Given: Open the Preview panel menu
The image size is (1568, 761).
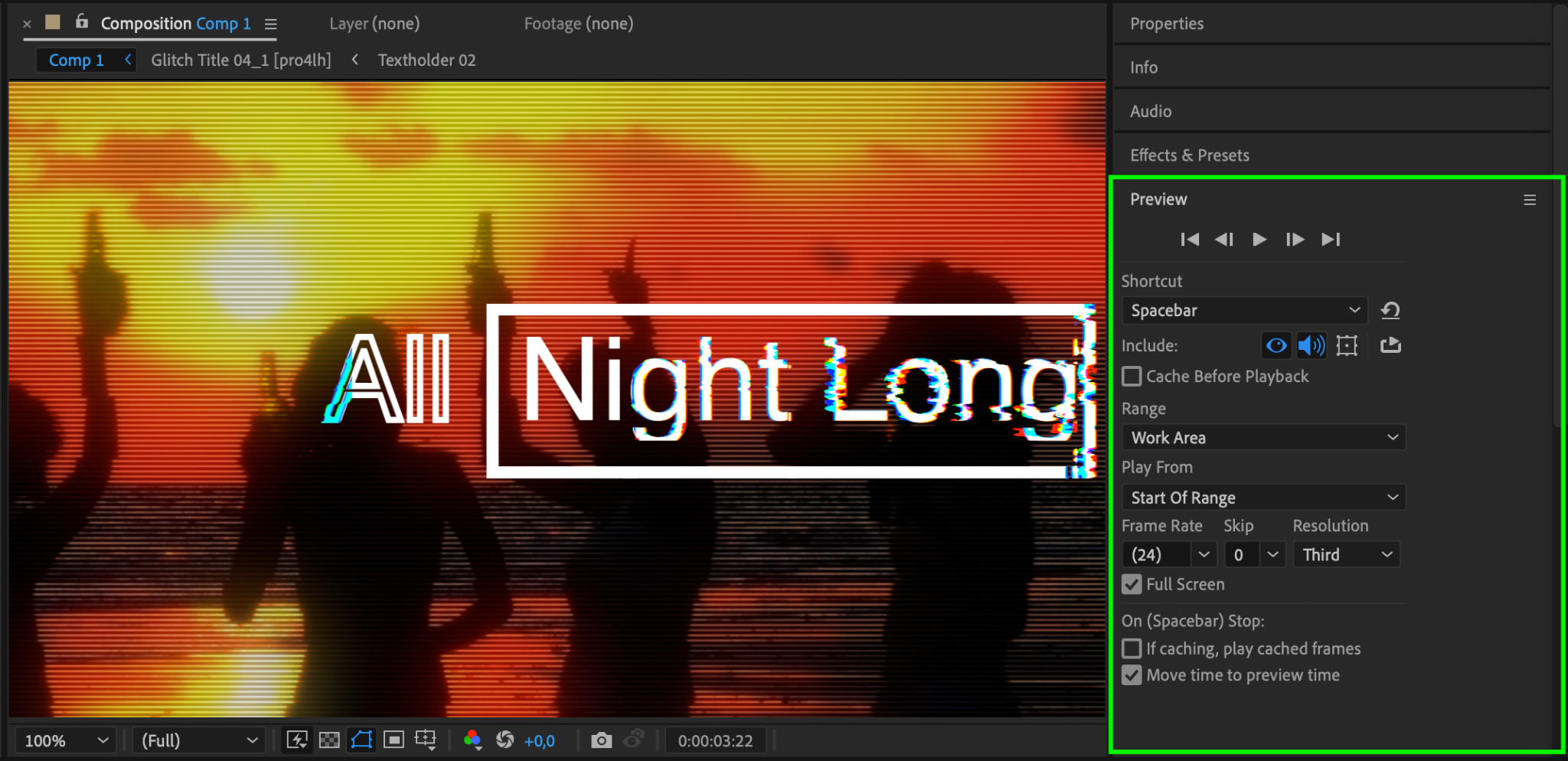Looking at the screenshot, I should (1530, 200).
